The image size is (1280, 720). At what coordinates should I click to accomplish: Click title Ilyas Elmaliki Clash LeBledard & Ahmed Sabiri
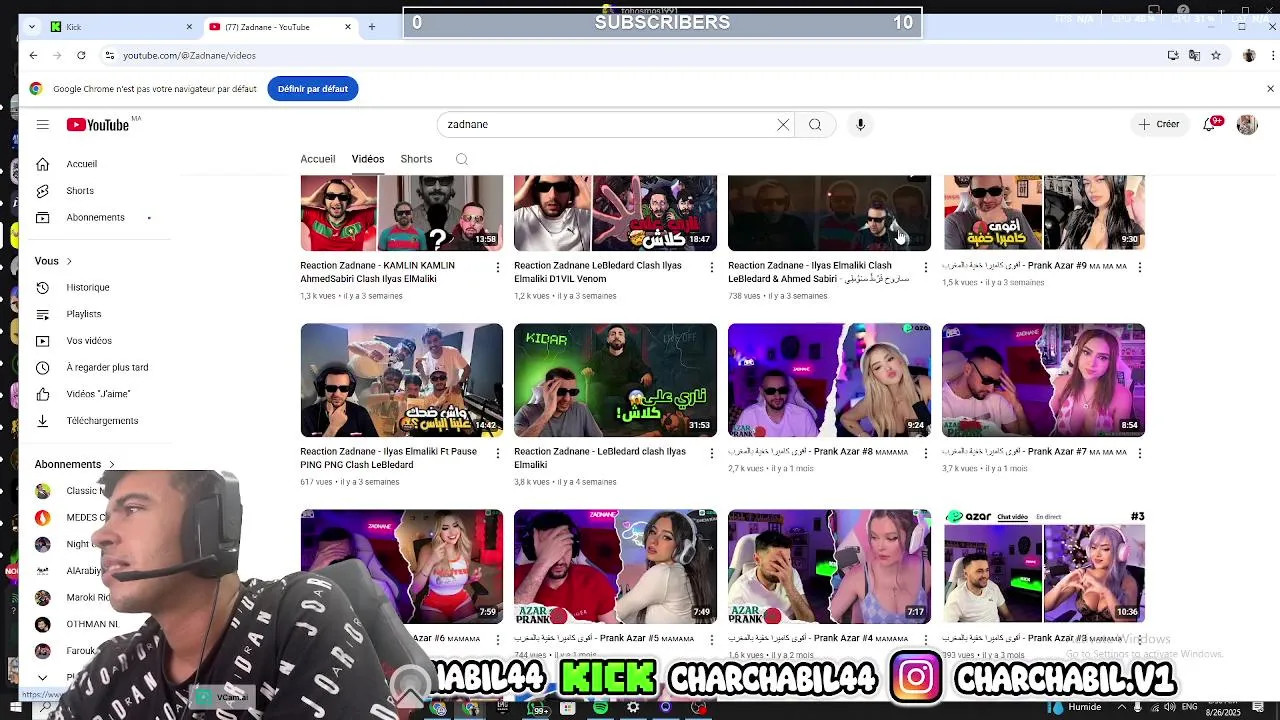point(818,272)
